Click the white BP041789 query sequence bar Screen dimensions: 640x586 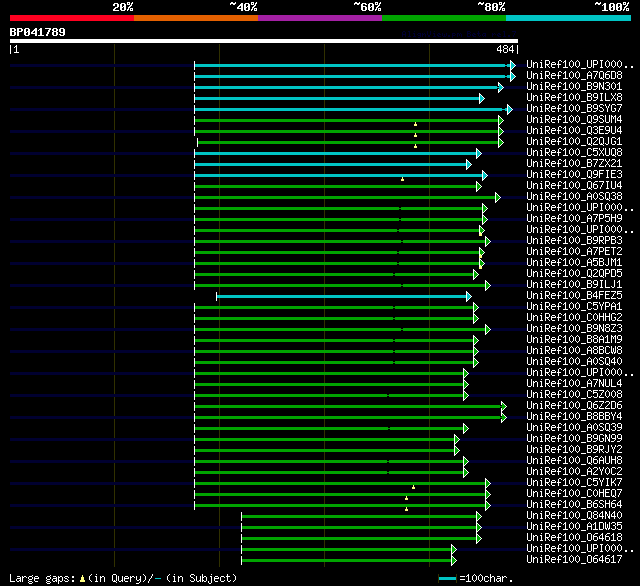pos(264,41)
